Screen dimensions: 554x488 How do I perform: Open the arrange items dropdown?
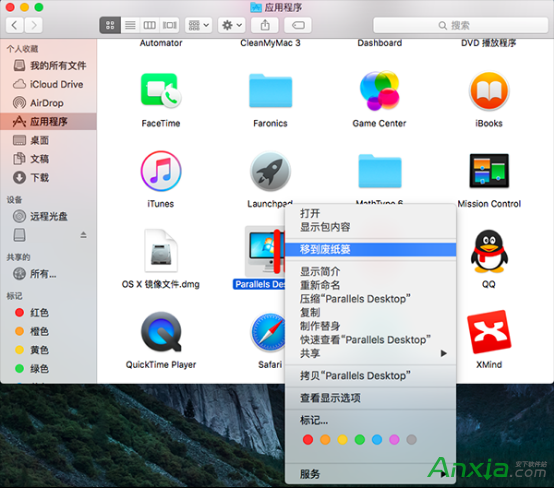pos(199,25)
